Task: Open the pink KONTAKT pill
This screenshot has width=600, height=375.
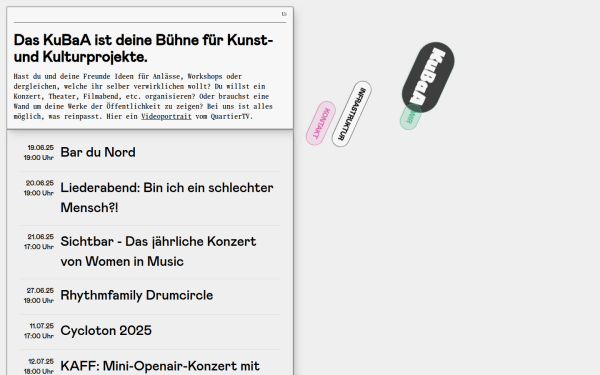Action: [x=321, y=123]
